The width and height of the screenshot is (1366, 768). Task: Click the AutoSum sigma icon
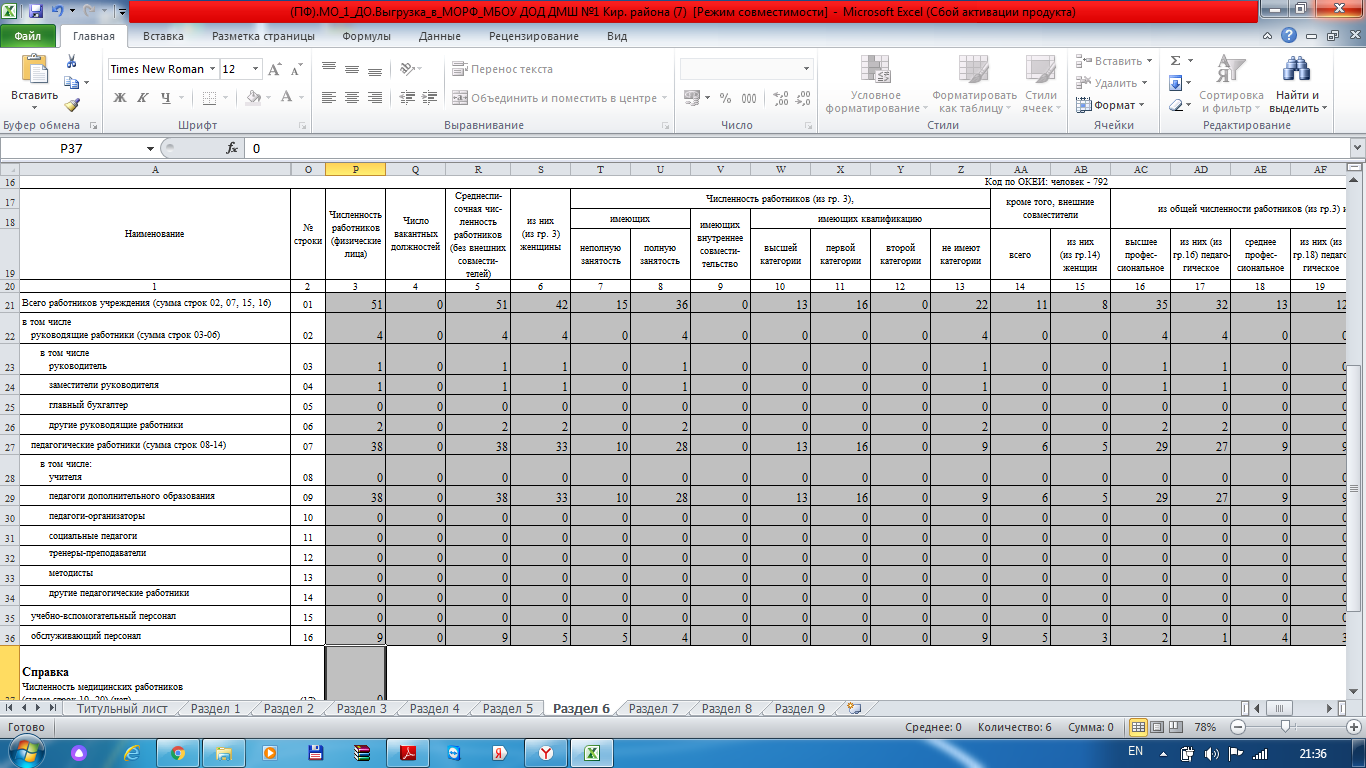click(x=1176, y=61)
